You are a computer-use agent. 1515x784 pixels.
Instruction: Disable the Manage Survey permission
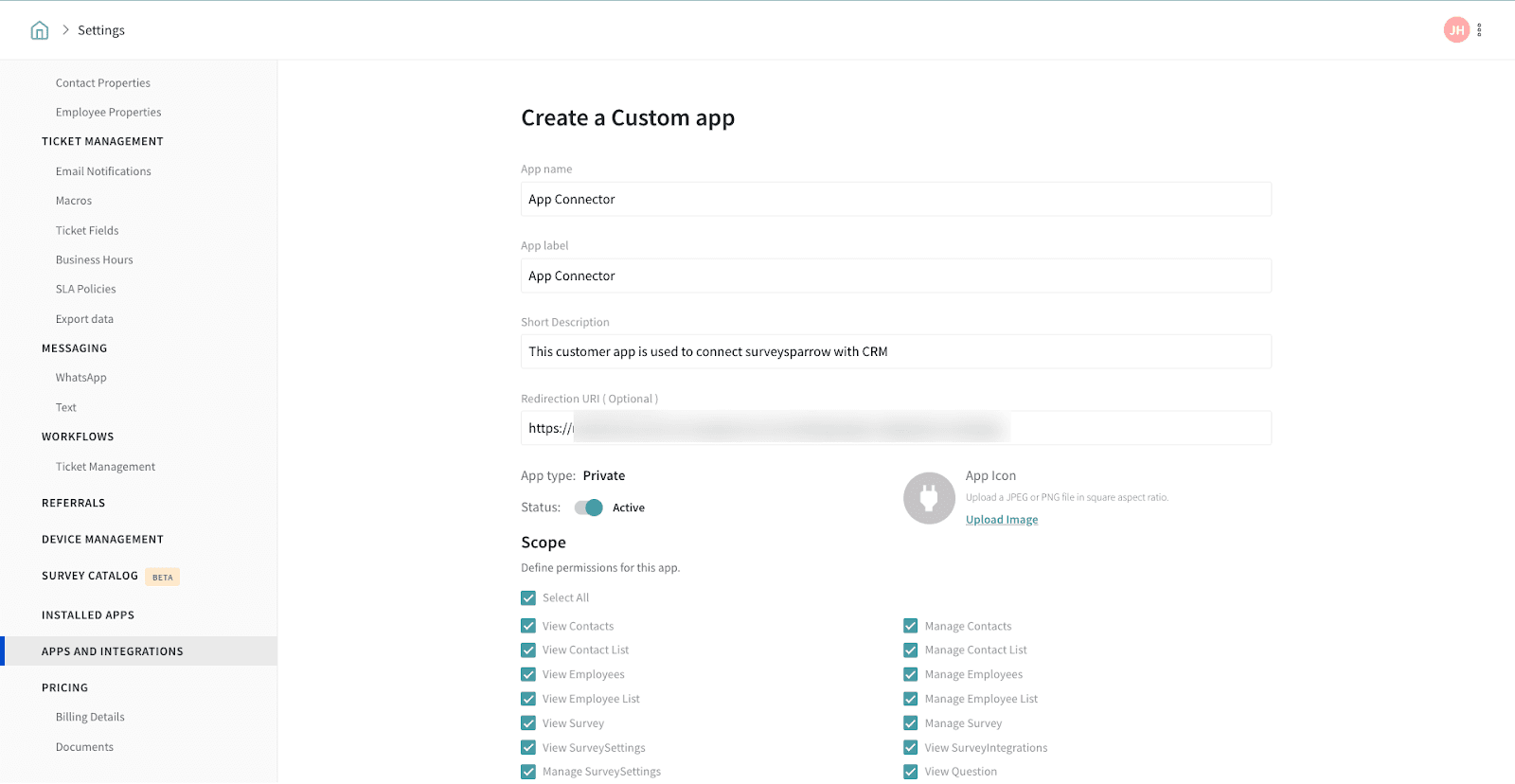click(x=911, y=723)
